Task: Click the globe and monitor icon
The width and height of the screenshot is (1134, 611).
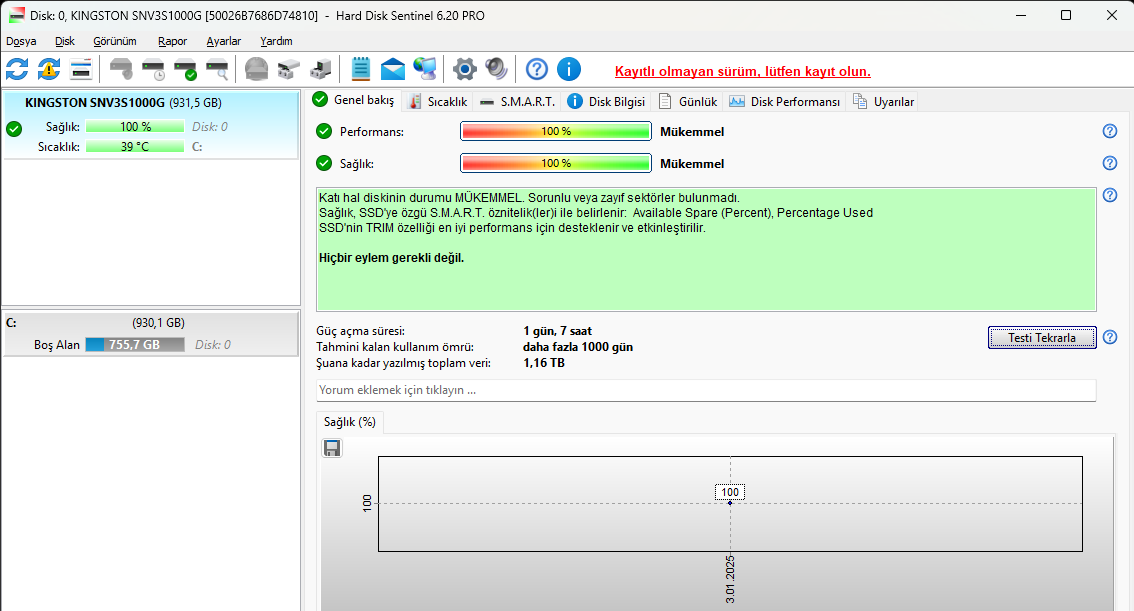Action: [x=425, y=69]
